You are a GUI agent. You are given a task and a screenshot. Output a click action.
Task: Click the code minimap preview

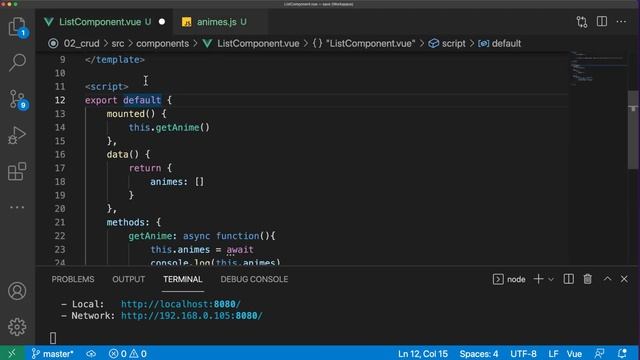[598, 68]
